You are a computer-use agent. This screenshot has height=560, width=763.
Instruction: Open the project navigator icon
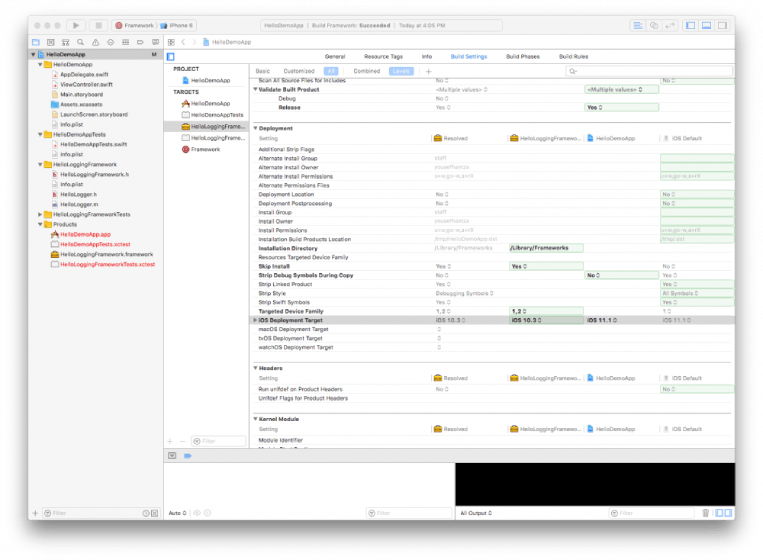pyautogui.click(x=36, y=42)
